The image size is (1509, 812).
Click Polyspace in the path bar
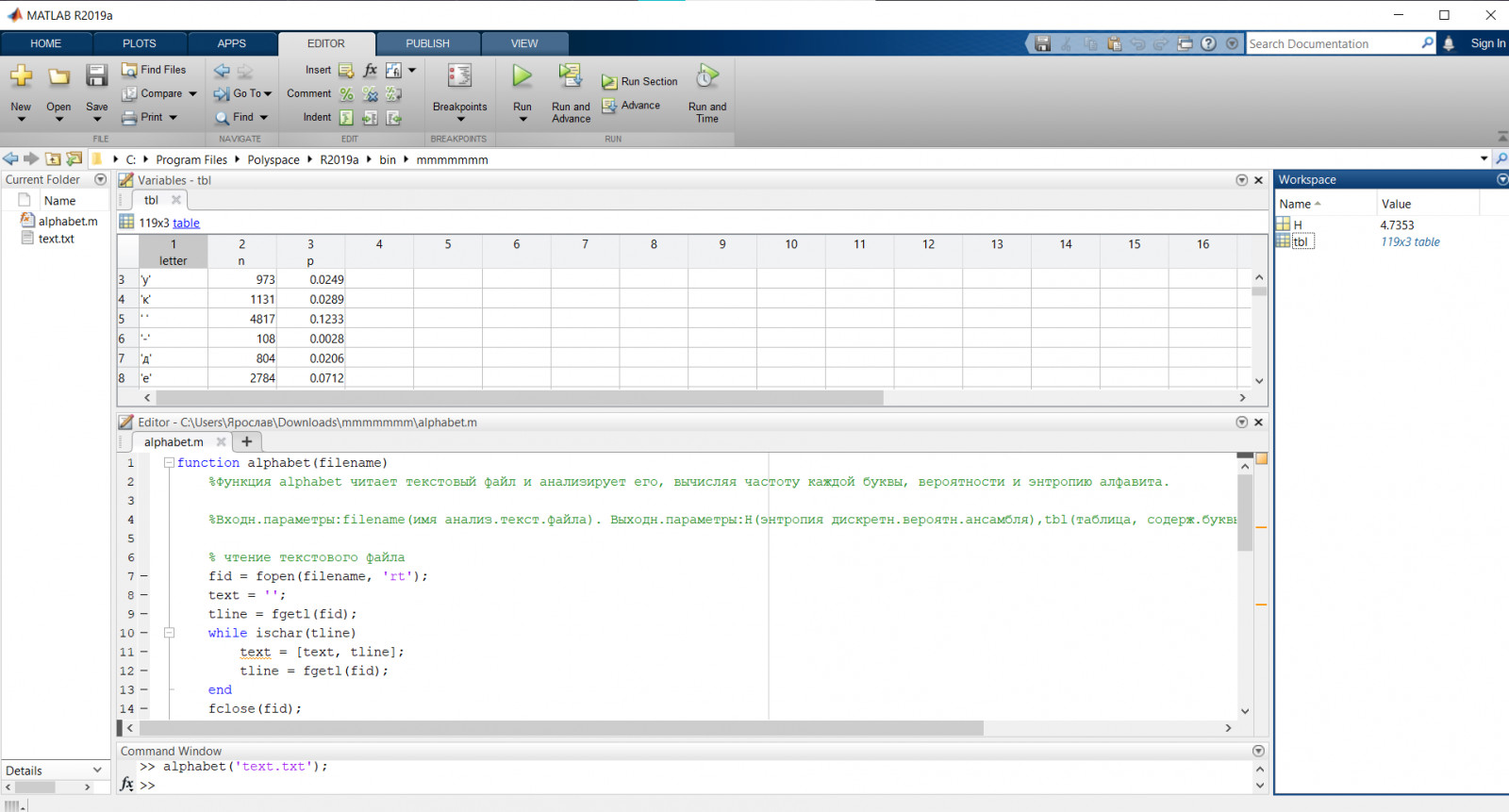[274, 159]
